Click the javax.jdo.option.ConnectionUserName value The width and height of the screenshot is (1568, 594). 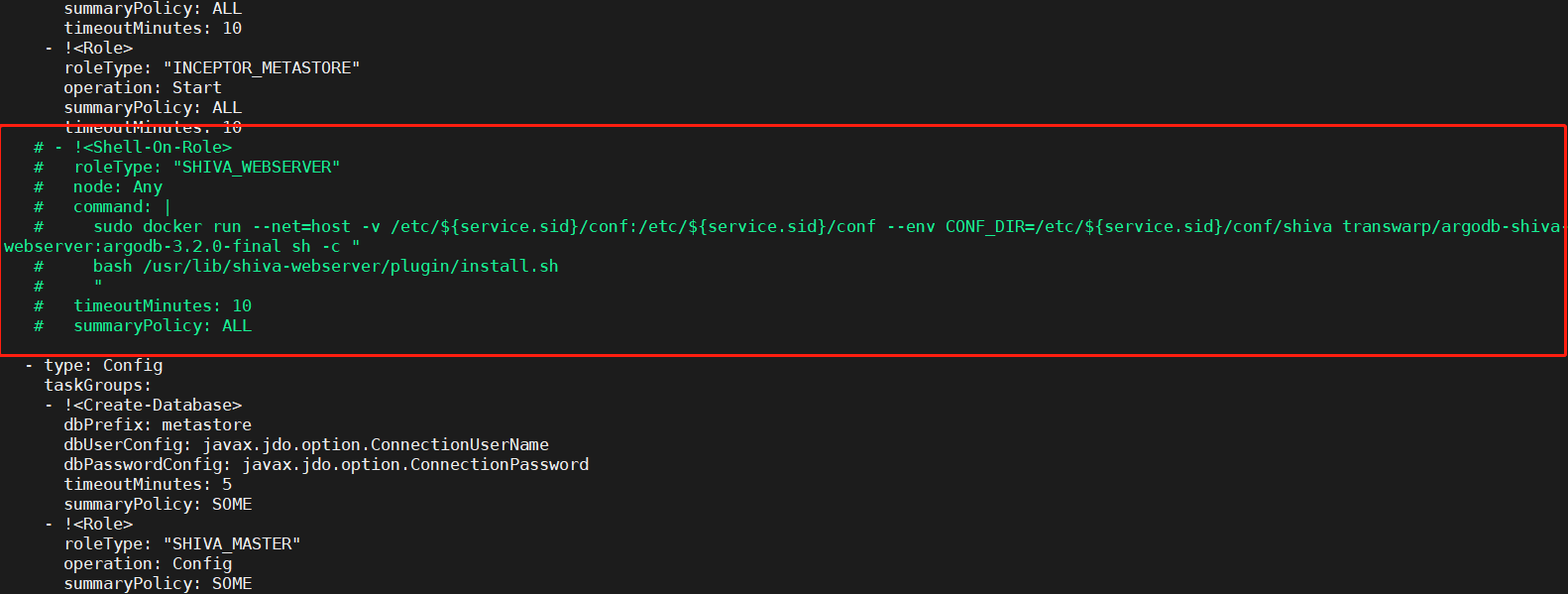[376, 444]
